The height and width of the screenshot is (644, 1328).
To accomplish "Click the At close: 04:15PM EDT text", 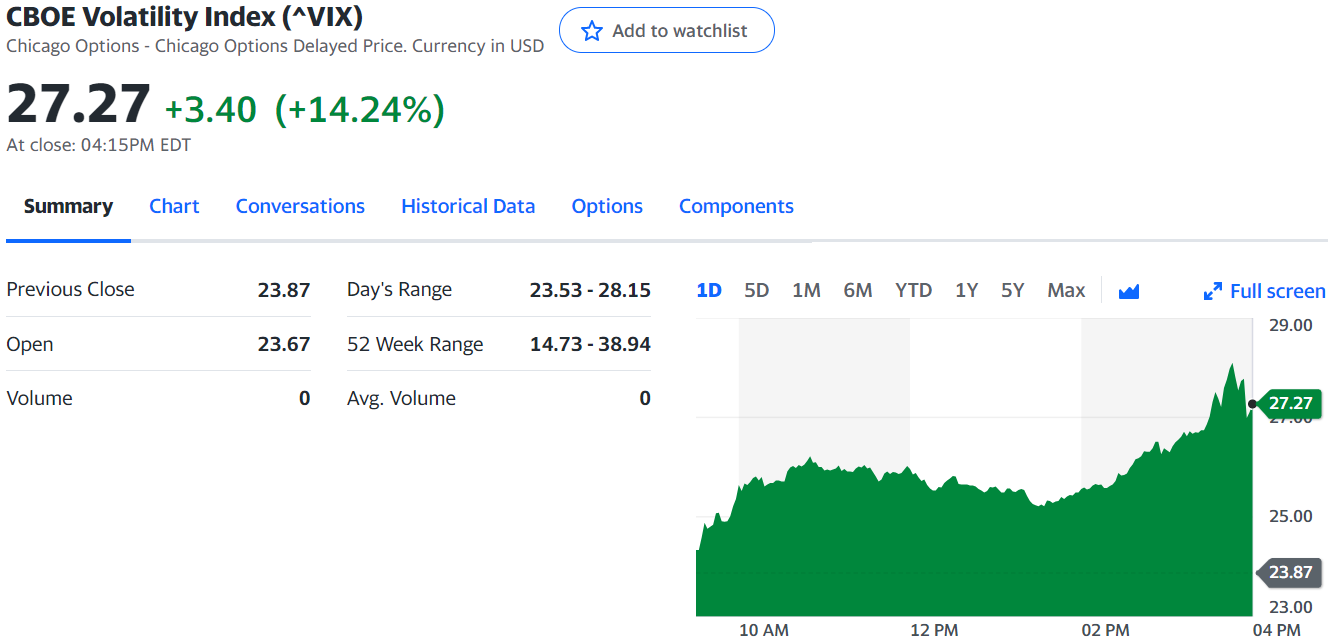I will [99, 145].
